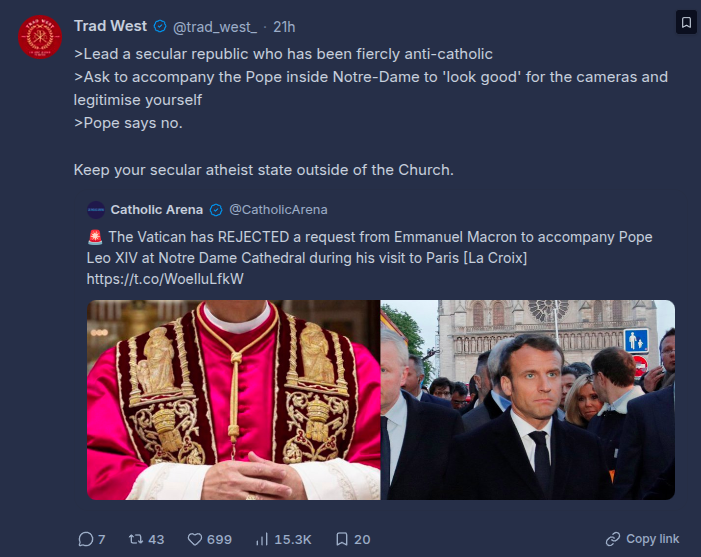View analytics via the bar chart icon
This screenshot has height=557, width=701.
(x=262, y=539)
